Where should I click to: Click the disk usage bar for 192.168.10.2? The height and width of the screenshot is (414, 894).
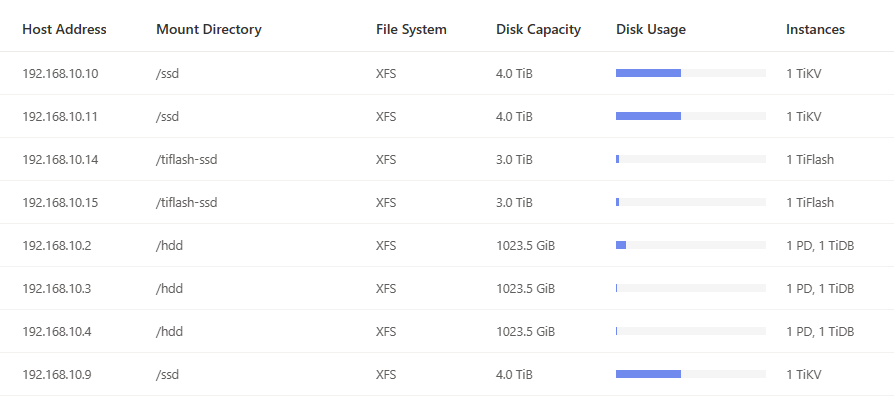coord(690,245)
